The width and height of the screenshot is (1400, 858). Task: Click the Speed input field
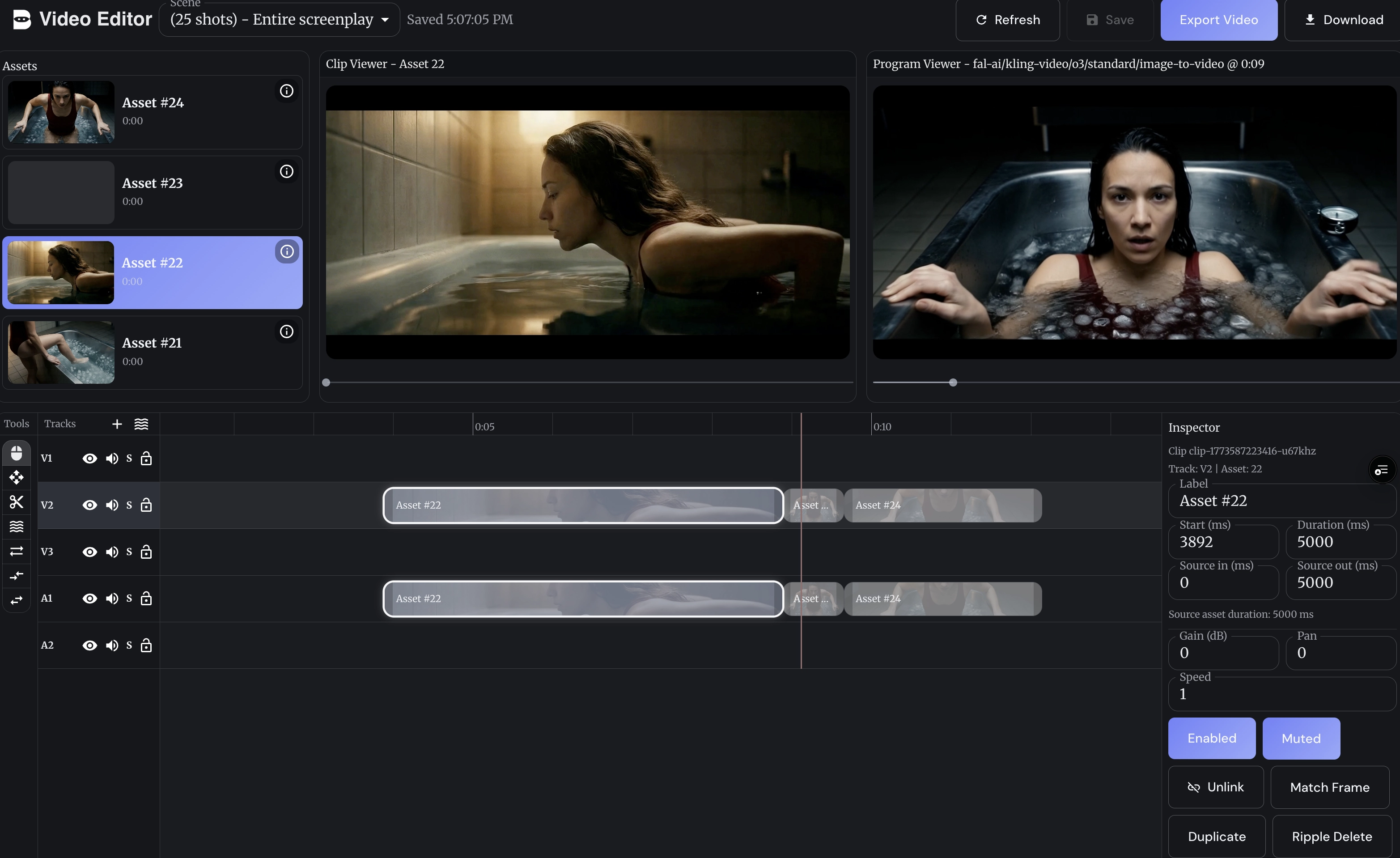tap(1282, 694)
